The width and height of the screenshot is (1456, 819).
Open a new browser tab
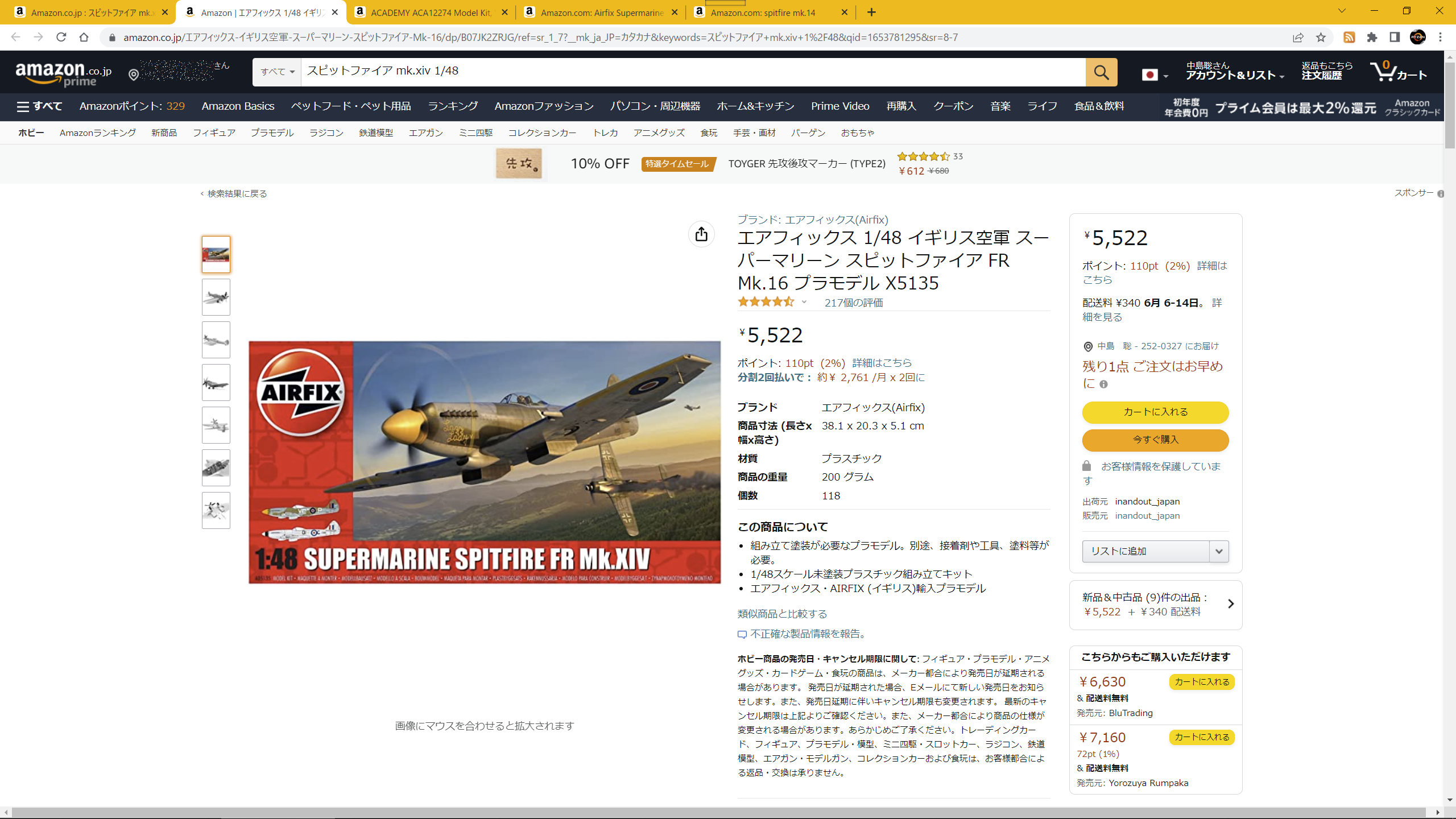click(871, 12)
